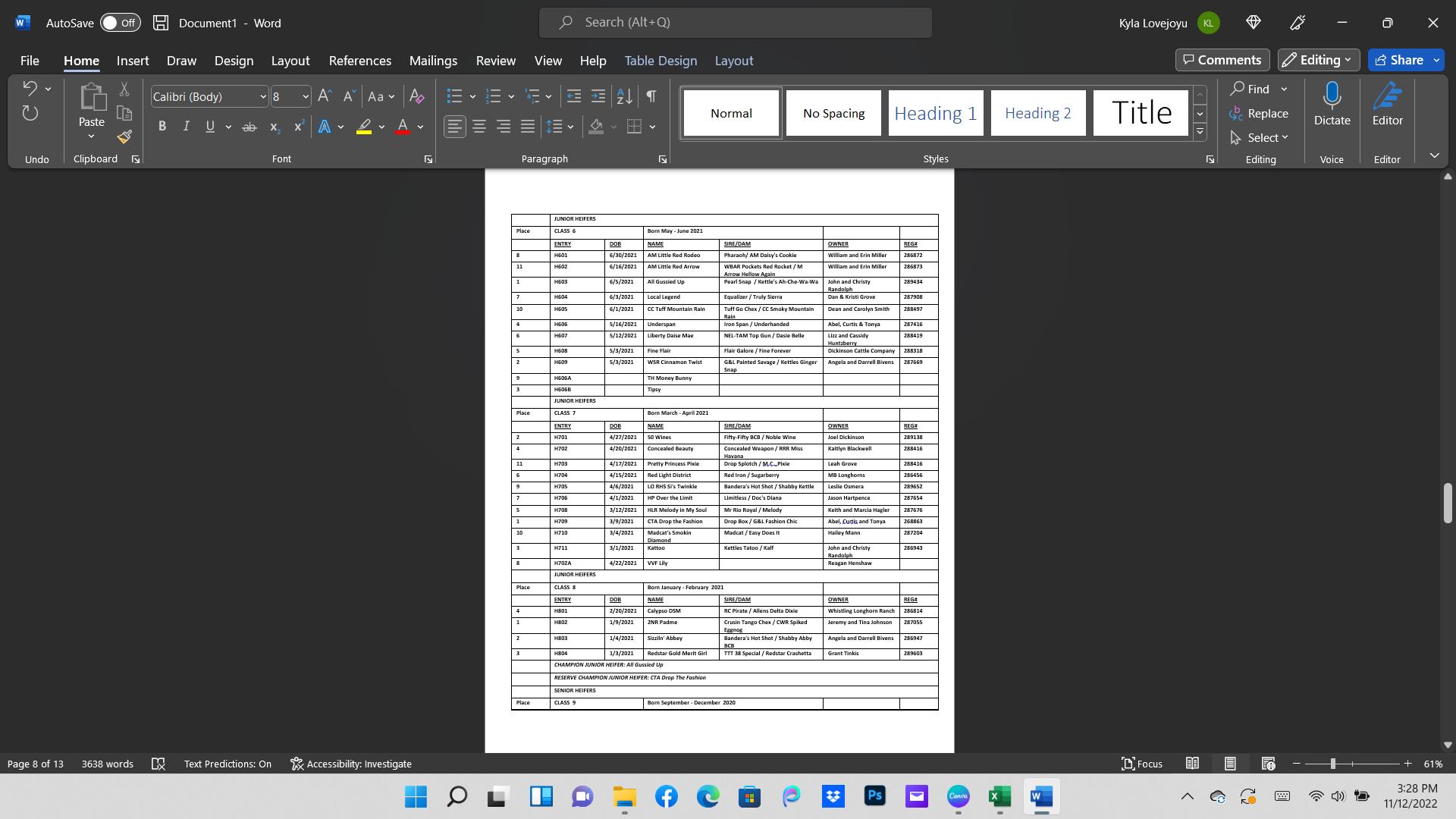
Task: Apply strikethrough formatting icon
Action: pyautogui.click(x=249, y=127)
